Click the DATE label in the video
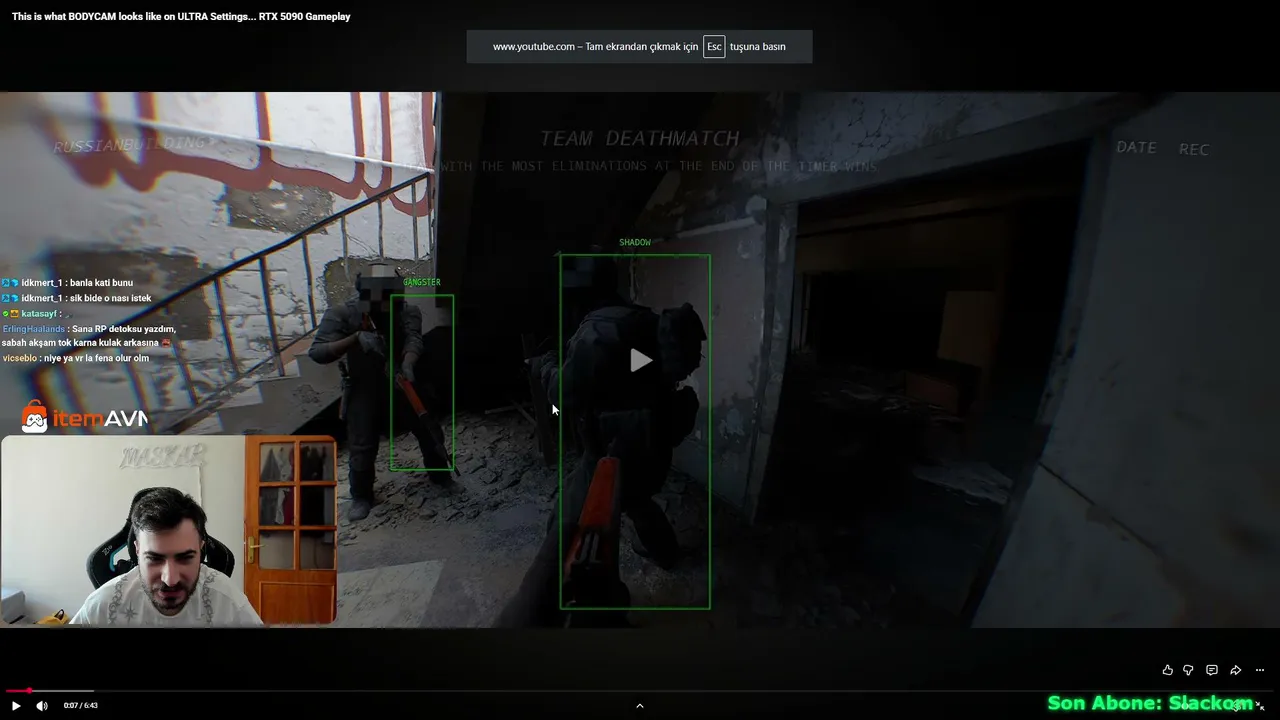 point(1137,147)
